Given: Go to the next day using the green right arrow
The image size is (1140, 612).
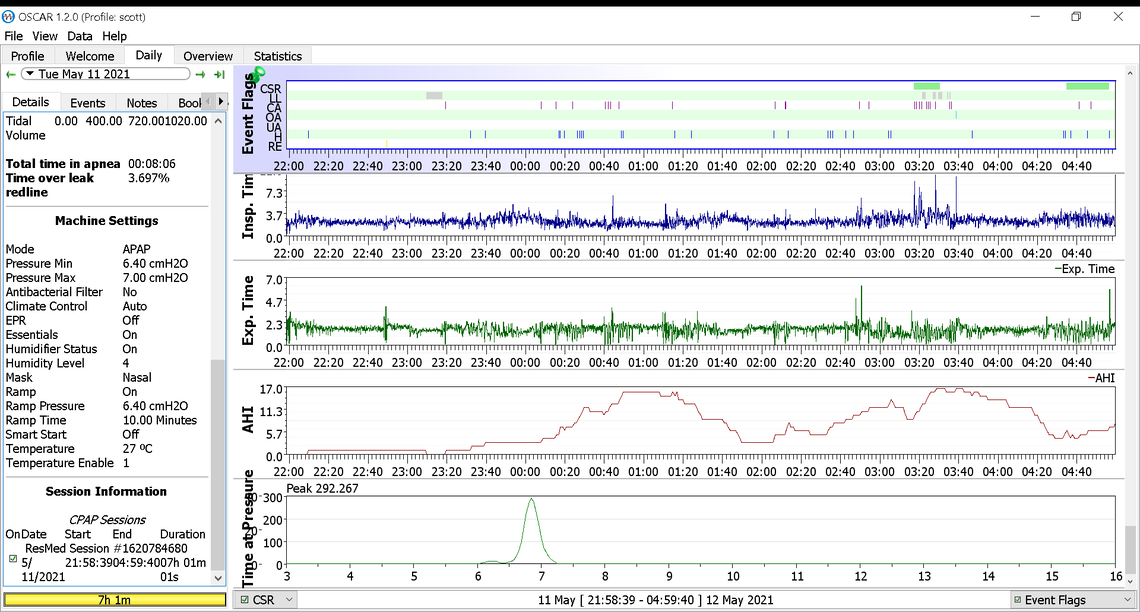Looking at the screenshot, I should coord(200,74).
